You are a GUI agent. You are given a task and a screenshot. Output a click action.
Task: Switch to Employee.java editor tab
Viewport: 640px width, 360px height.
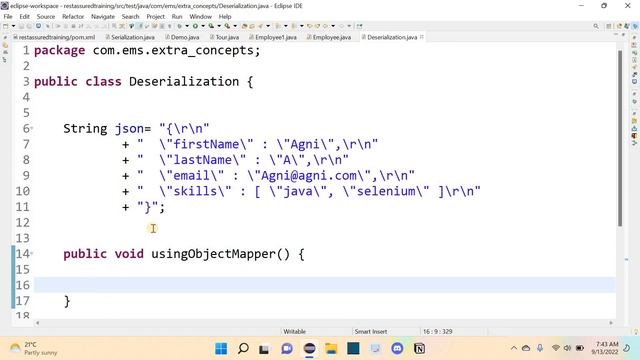329,37
